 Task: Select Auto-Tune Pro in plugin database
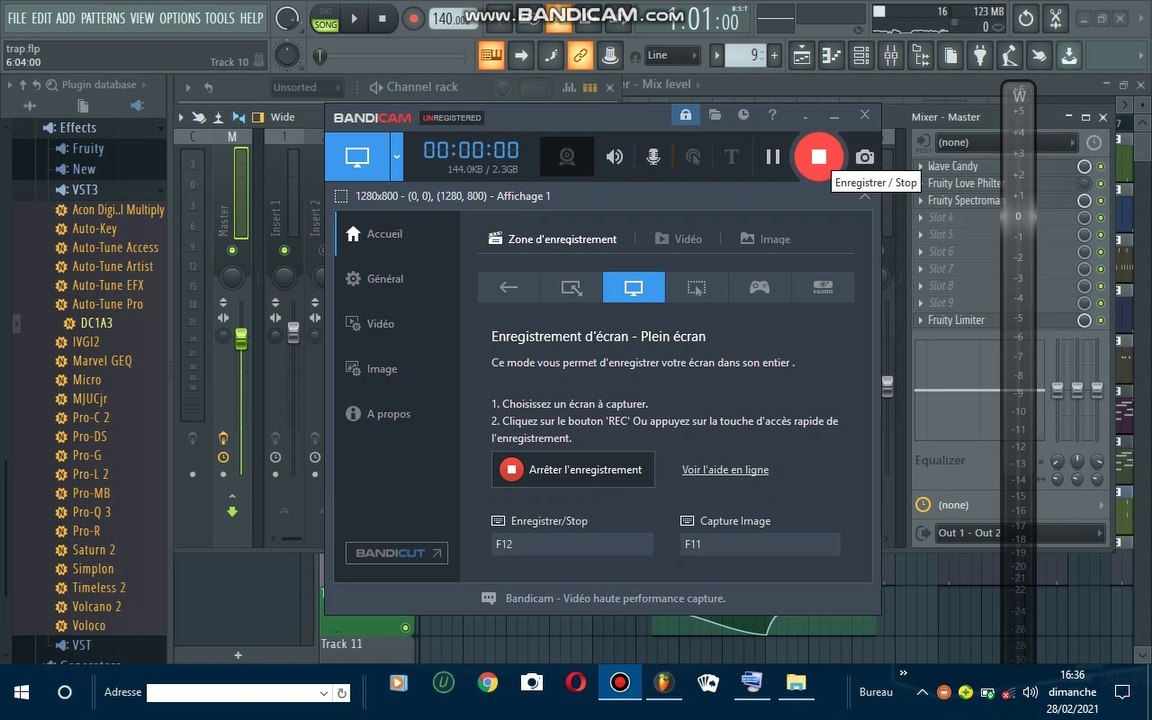click(x=107, y=304)
